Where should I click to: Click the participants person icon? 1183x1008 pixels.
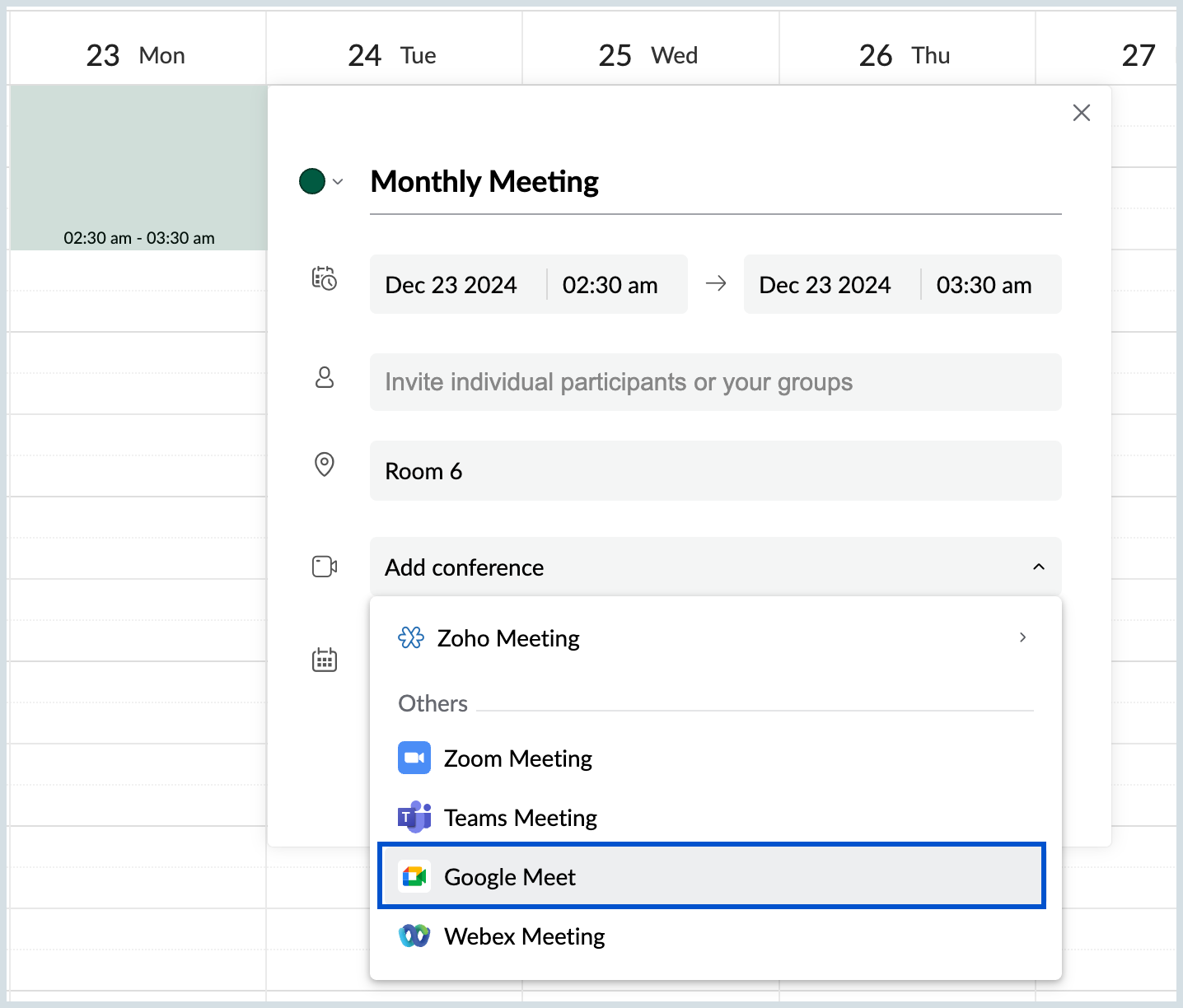click(325, 378)
